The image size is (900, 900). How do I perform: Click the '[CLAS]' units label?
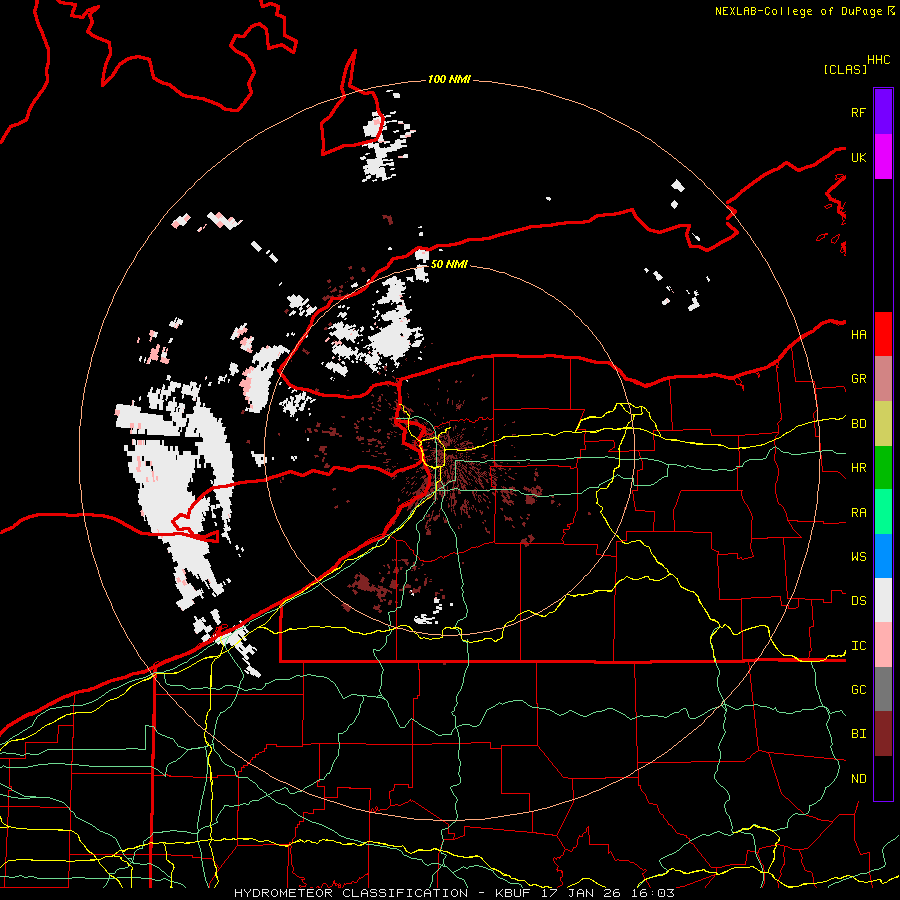[x=845, y=69]
